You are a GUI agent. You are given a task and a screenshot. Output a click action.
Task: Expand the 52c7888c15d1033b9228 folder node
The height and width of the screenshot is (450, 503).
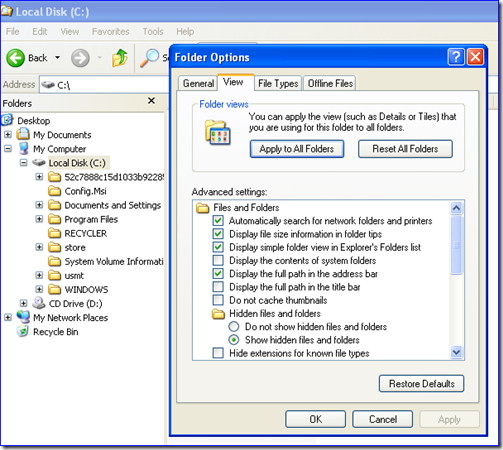click(39, 177)
